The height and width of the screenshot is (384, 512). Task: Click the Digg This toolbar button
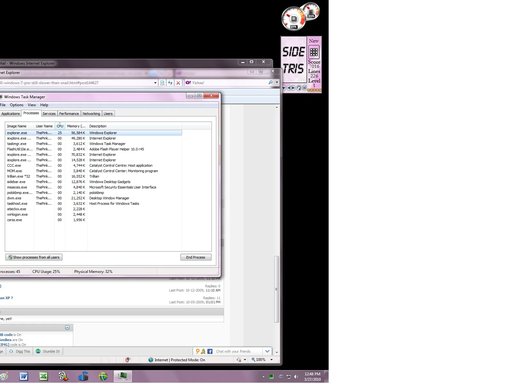pos(20,351)
